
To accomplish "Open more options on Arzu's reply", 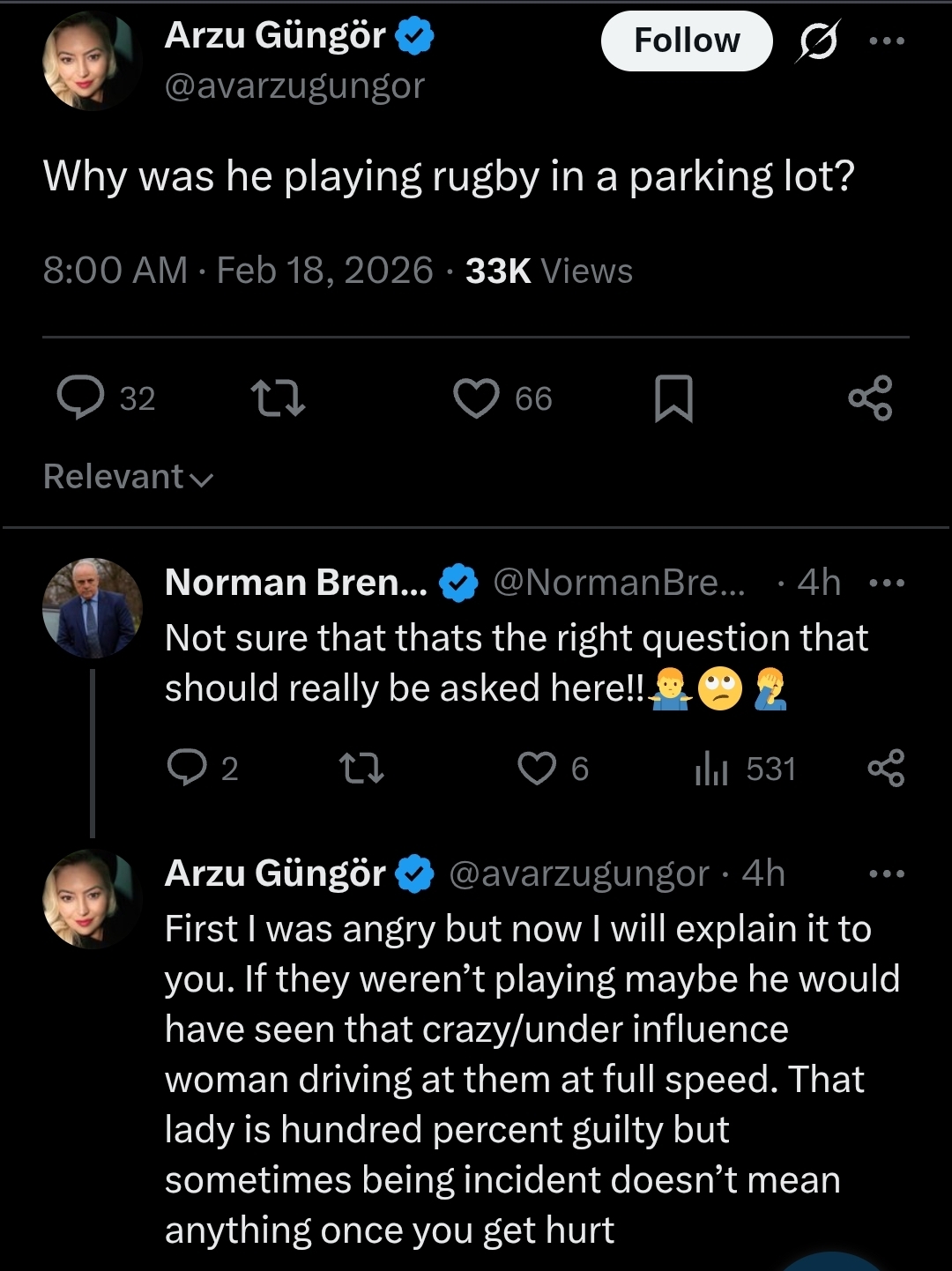I will pyautogui.click(x=886, y=873).
